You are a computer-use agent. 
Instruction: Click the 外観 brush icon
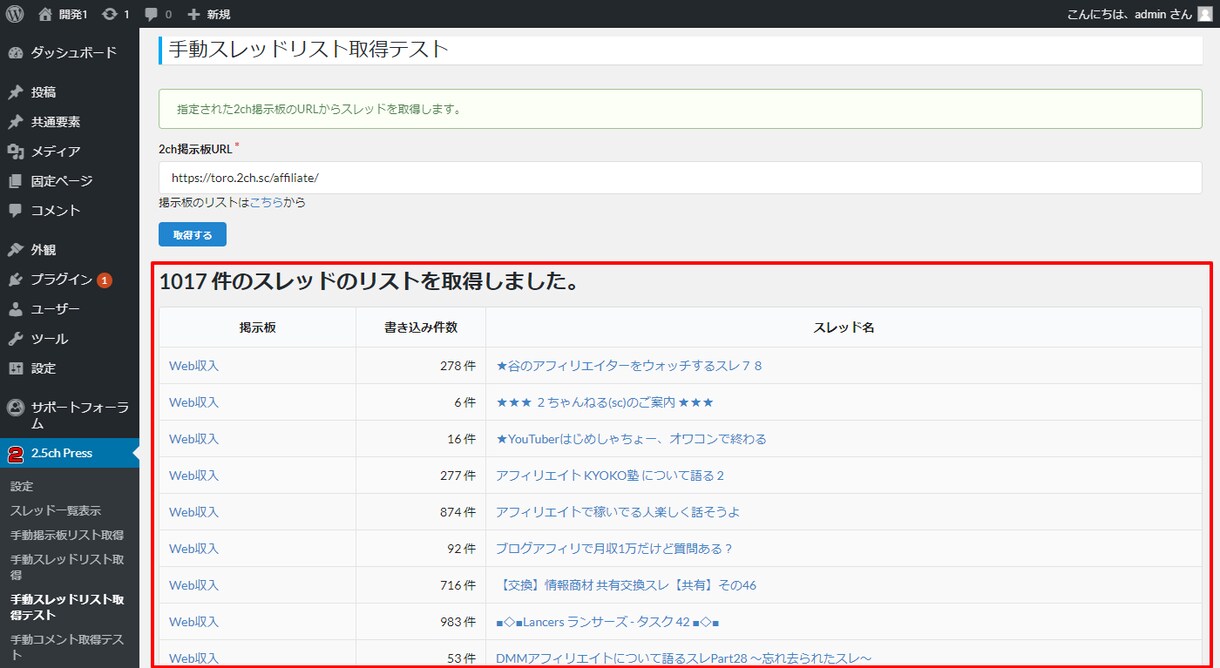[15, 250]
